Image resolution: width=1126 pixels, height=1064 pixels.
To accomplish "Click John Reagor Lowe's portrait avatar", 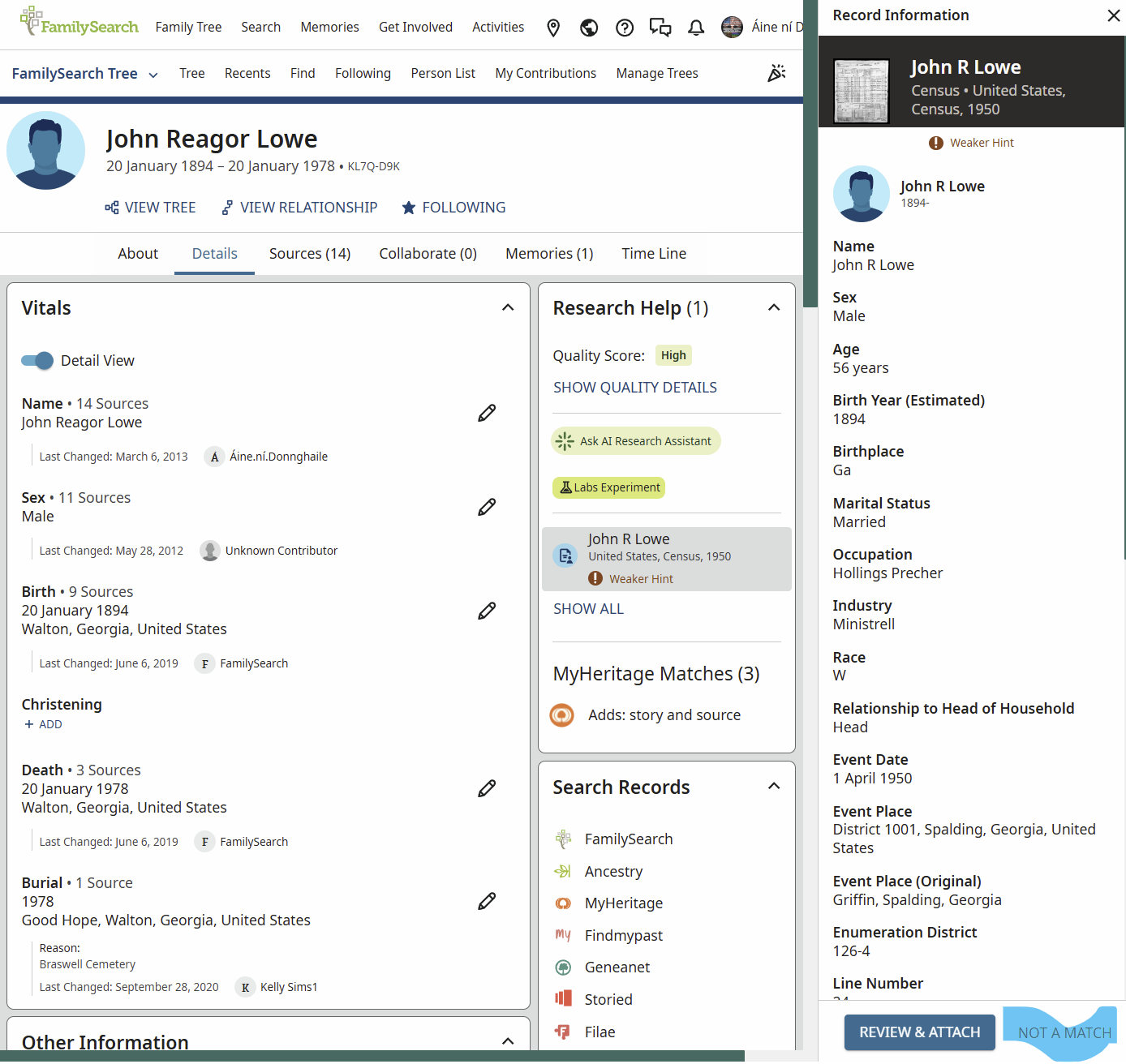I will [46, 151].
